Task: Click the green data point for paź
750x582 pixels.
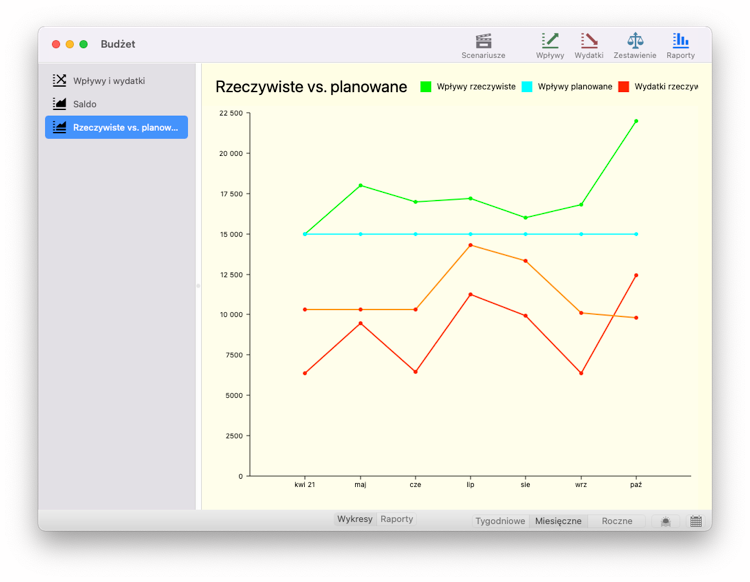Action: tap(636, 121)
